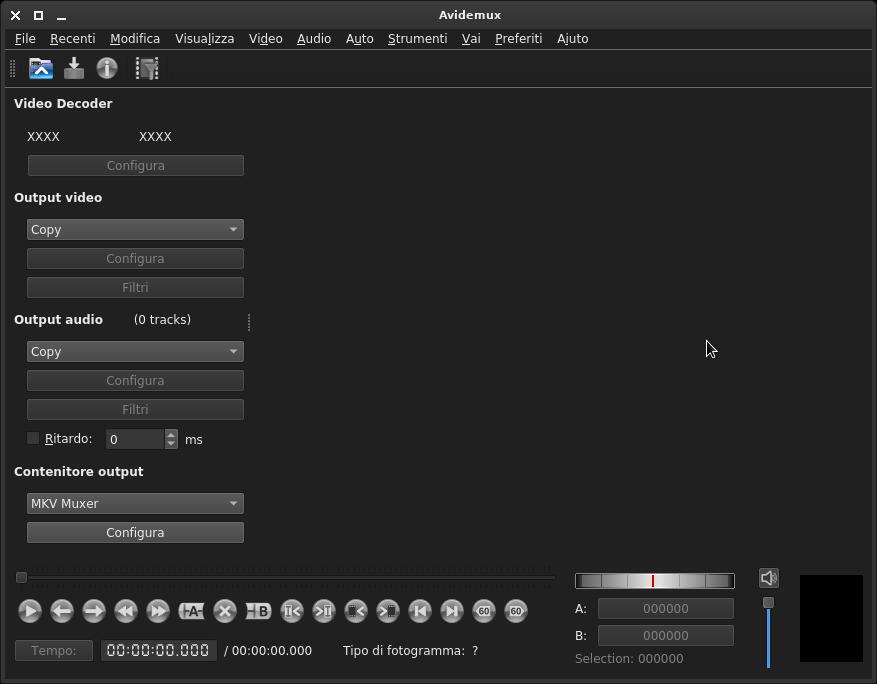The width and height of the screenshot is (877, 684).
Task: Go to the first frame
Action: click(419, 611)
